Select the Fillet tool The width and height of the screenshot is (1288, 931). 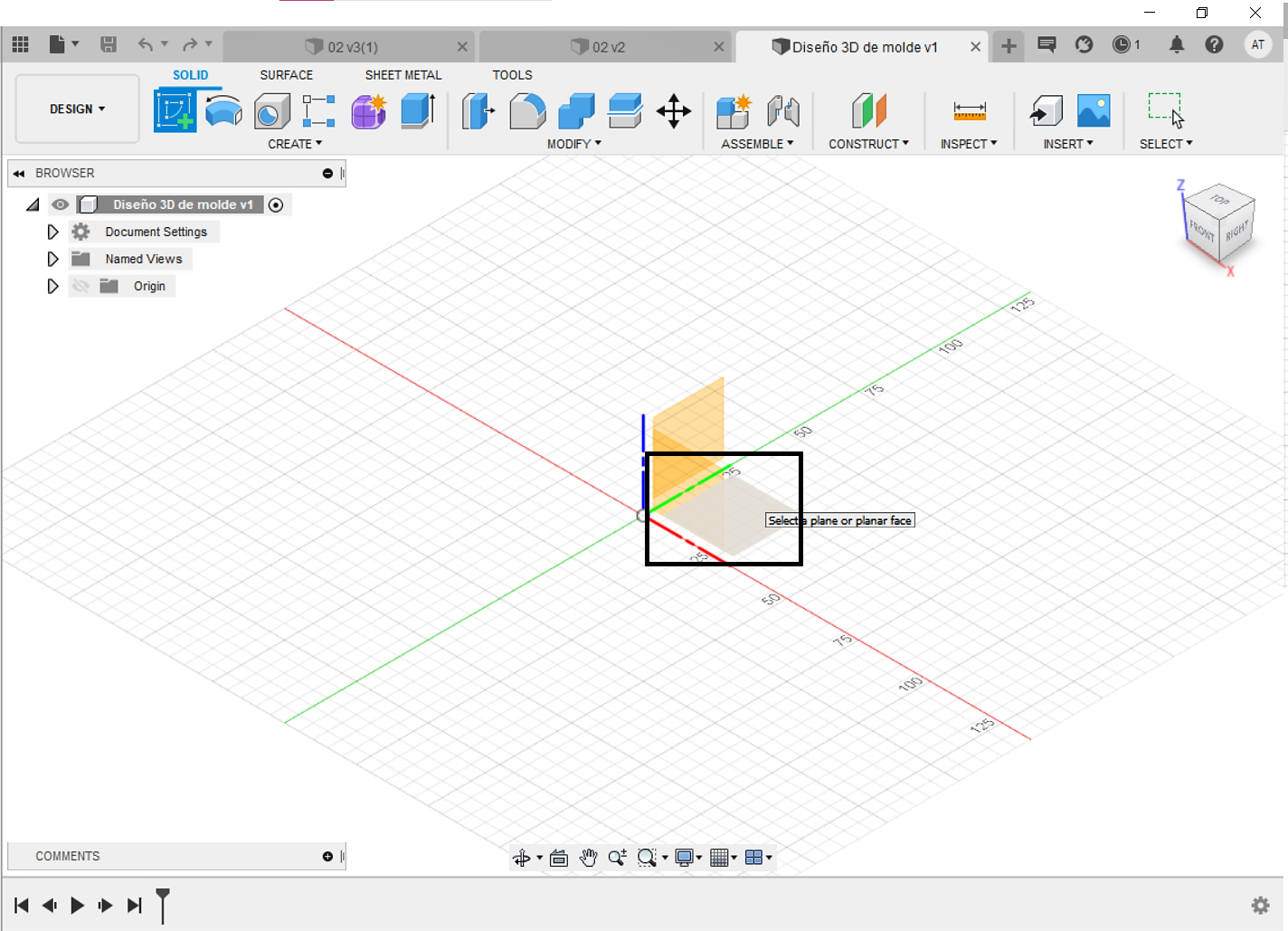tap(527, 111)
